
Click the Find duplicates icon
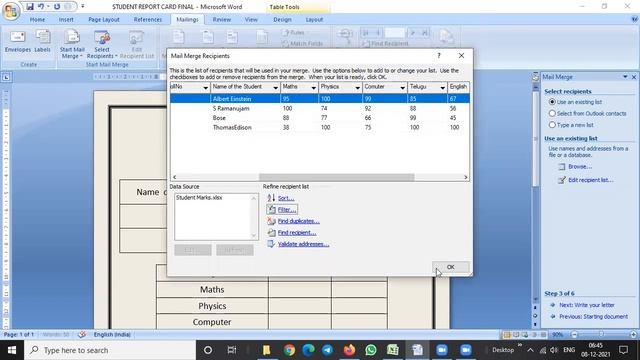tap(271, 221)
